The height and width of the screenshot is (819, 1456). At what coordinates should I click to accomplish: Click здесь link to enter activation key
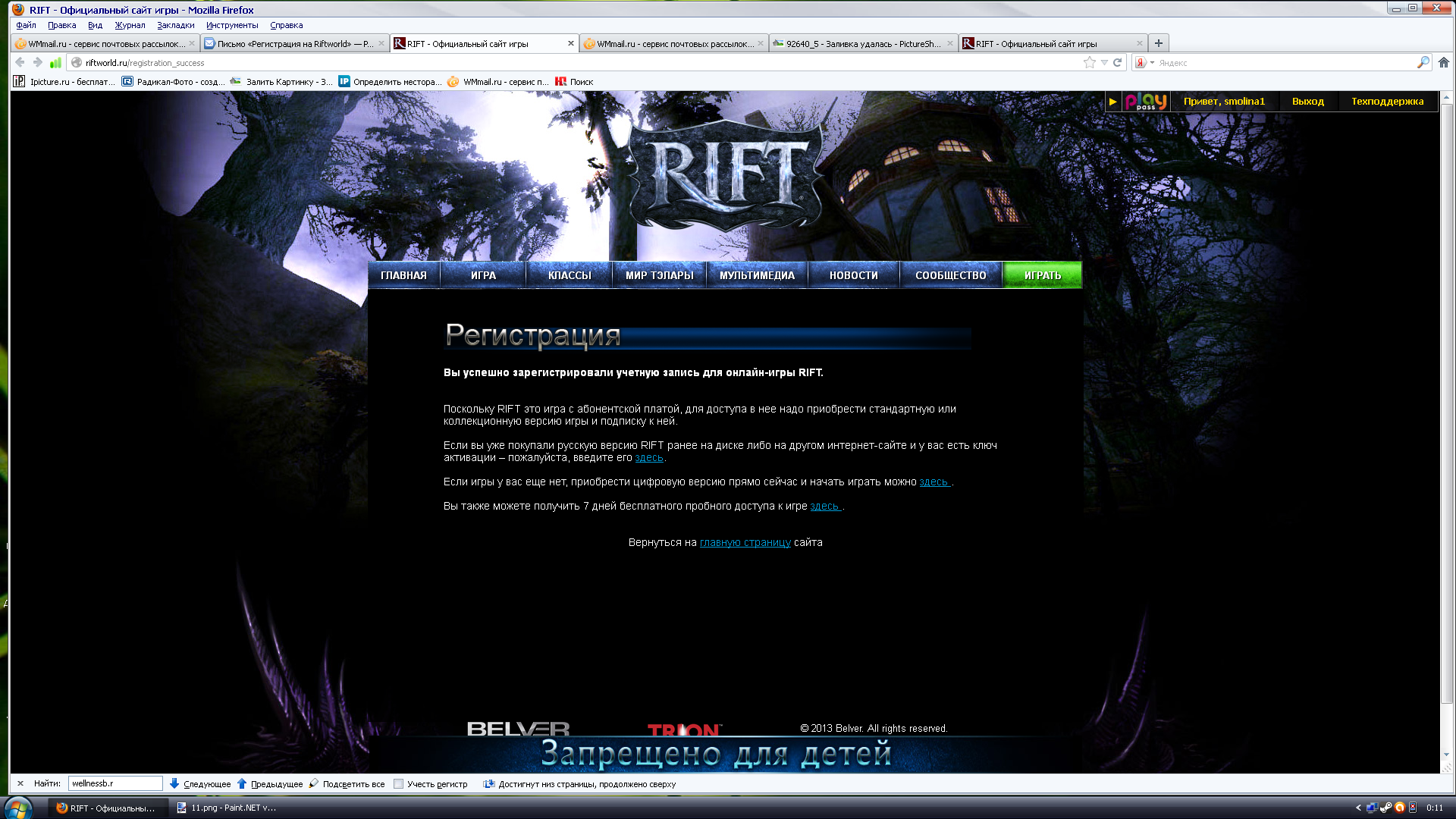[648, 457]
